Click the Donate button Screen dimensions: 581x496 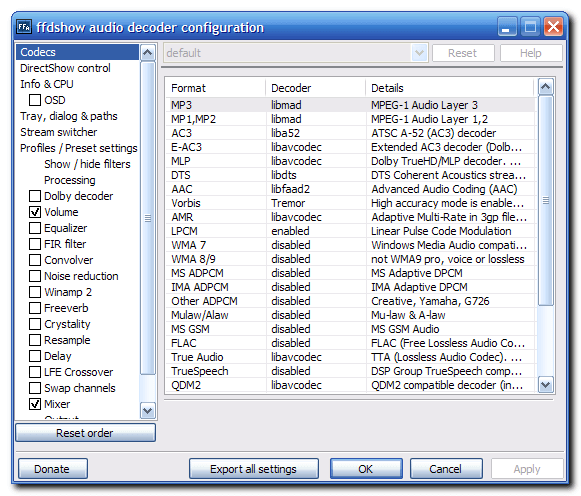(53, 469)
